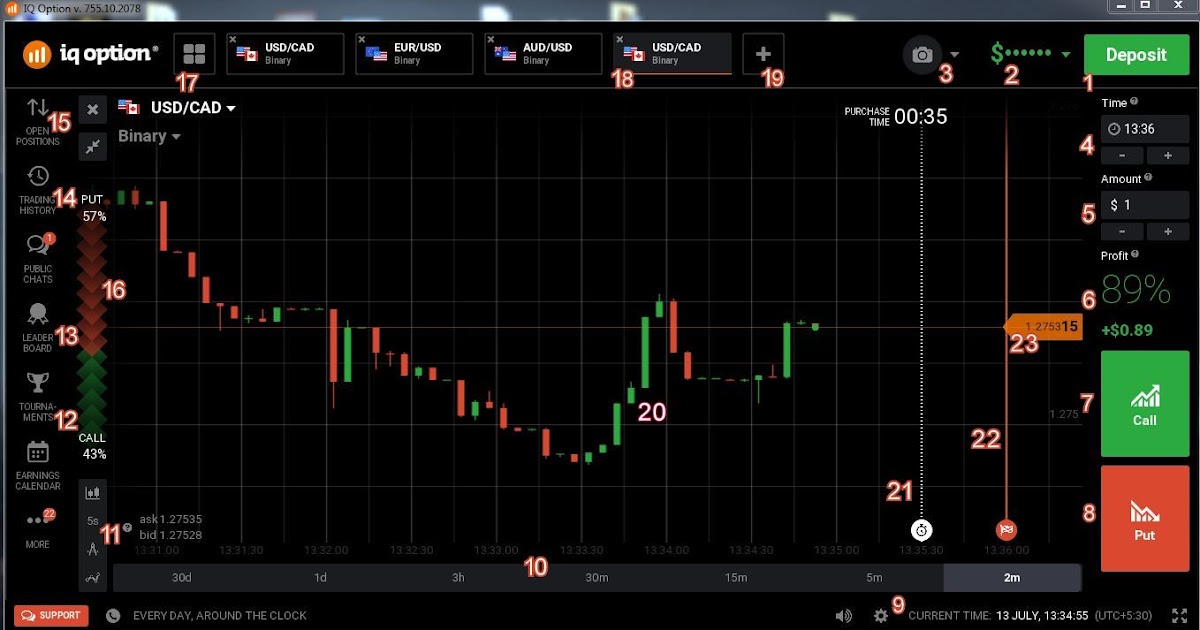1200x630 pixels.
Task: Select the 5m timeframe
Action: [874, 578]
